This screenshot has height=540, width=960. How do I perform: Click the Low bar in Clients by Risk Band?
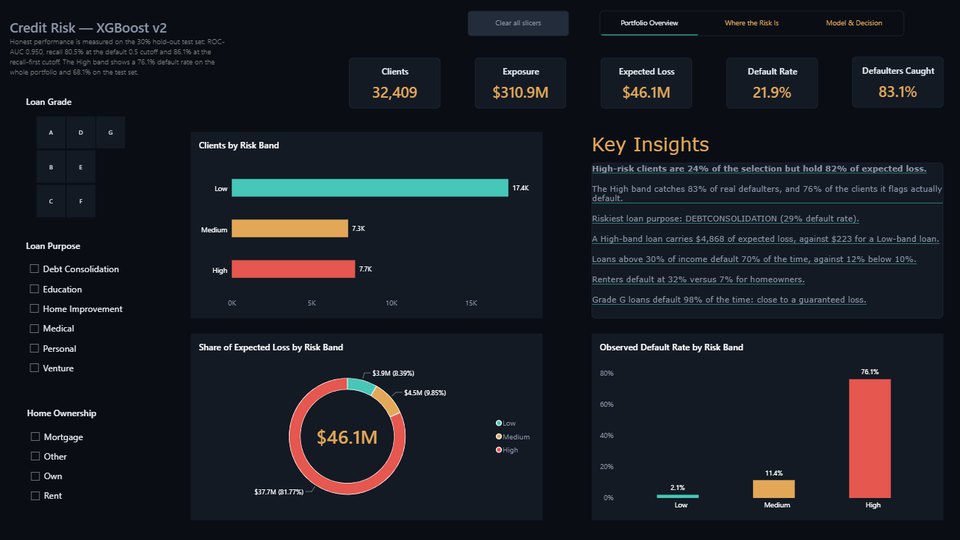[370, 188]
